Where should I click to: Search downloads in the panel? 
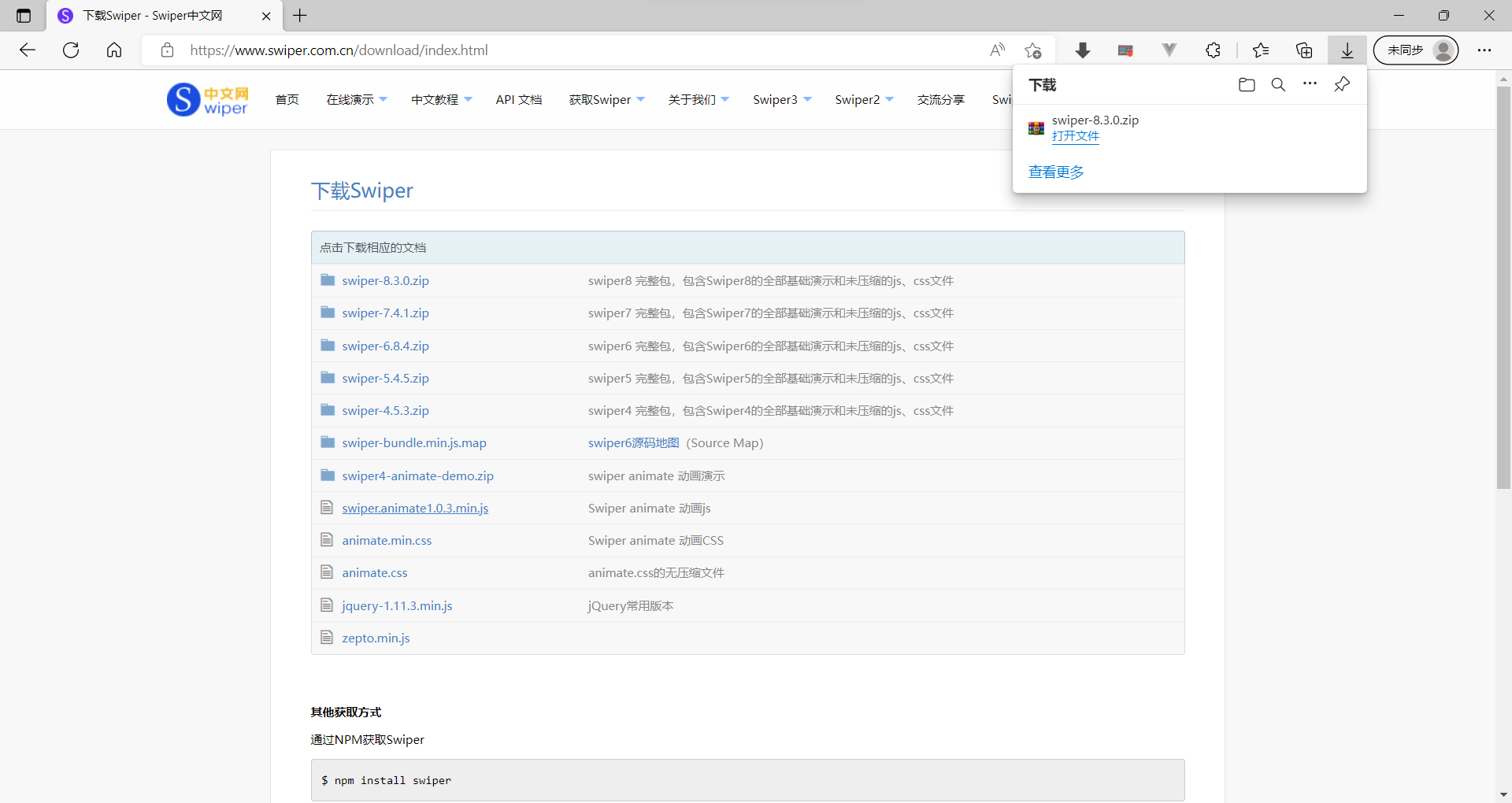(1278, 84)
